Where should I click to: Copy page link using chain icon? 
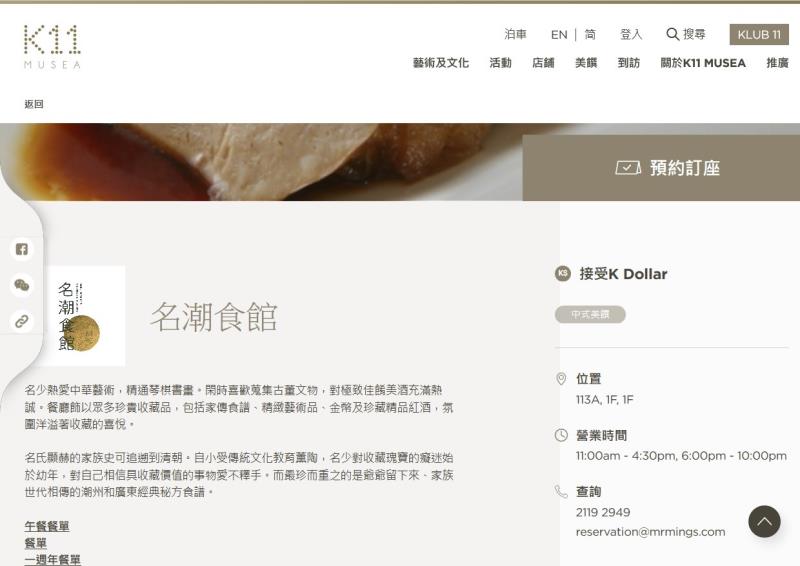coord(21,322)
